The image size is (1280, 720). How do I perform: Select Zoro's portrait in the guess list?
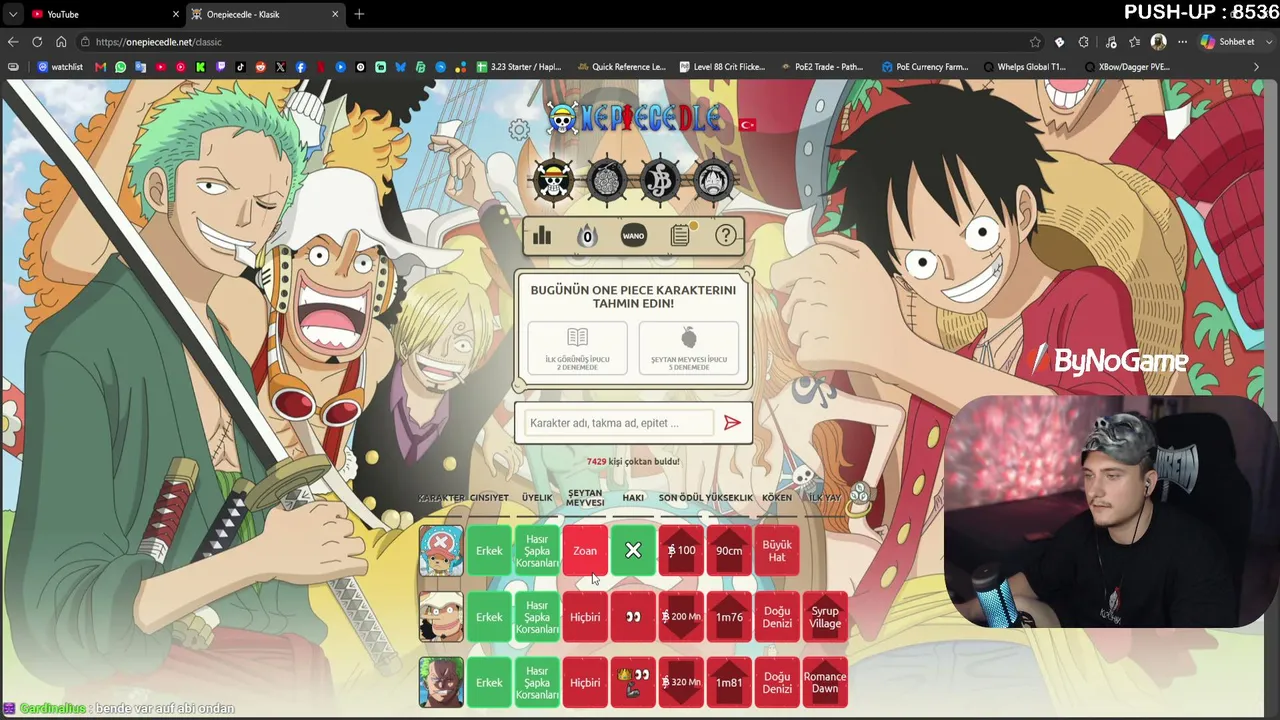441,683
